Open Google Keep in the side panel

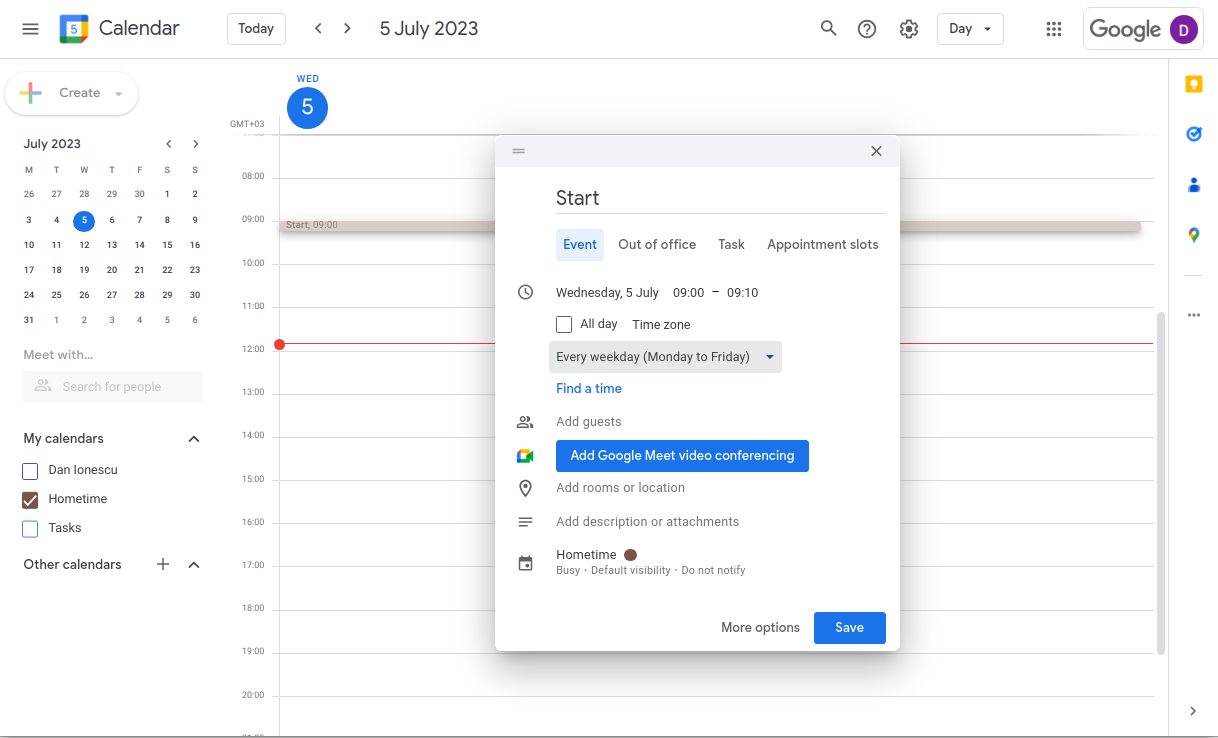(x=1193, y=84)
